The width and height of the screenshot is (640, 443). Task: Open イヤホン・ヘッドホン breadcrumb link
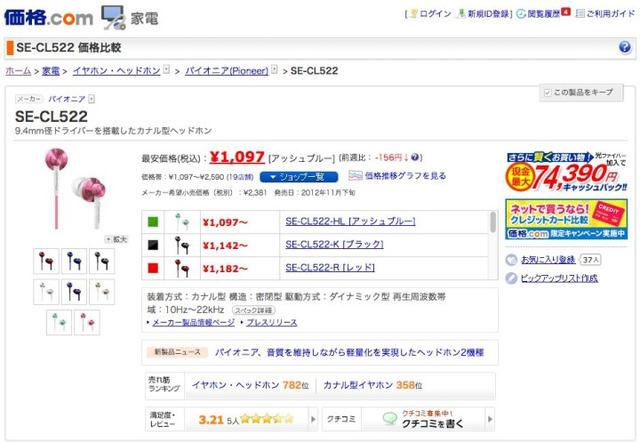[x=116, y=71]
